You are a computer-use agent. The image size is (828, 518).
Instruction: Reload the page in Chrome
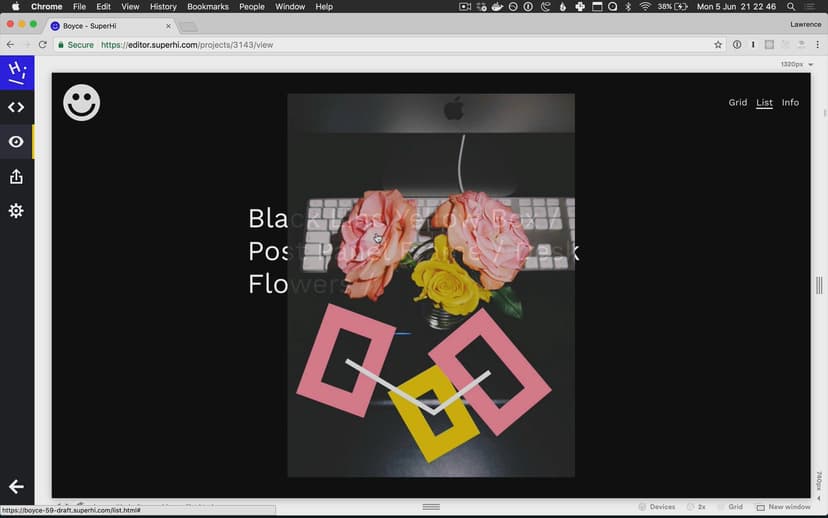[43, 45]
